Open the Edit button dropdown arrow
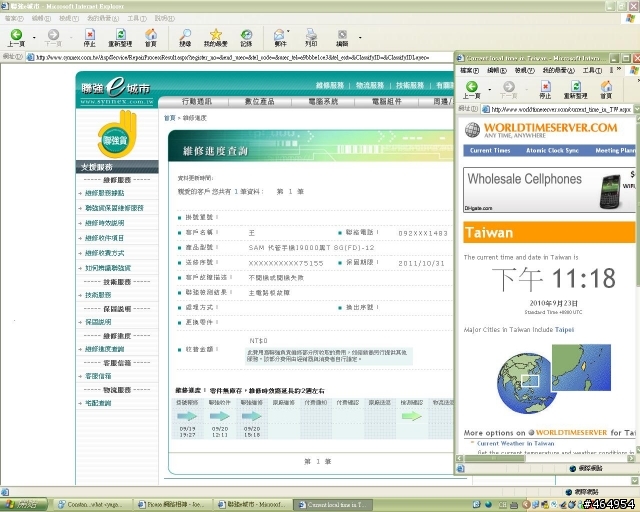This screenshot has width=640, height=512. pos(360,38)
